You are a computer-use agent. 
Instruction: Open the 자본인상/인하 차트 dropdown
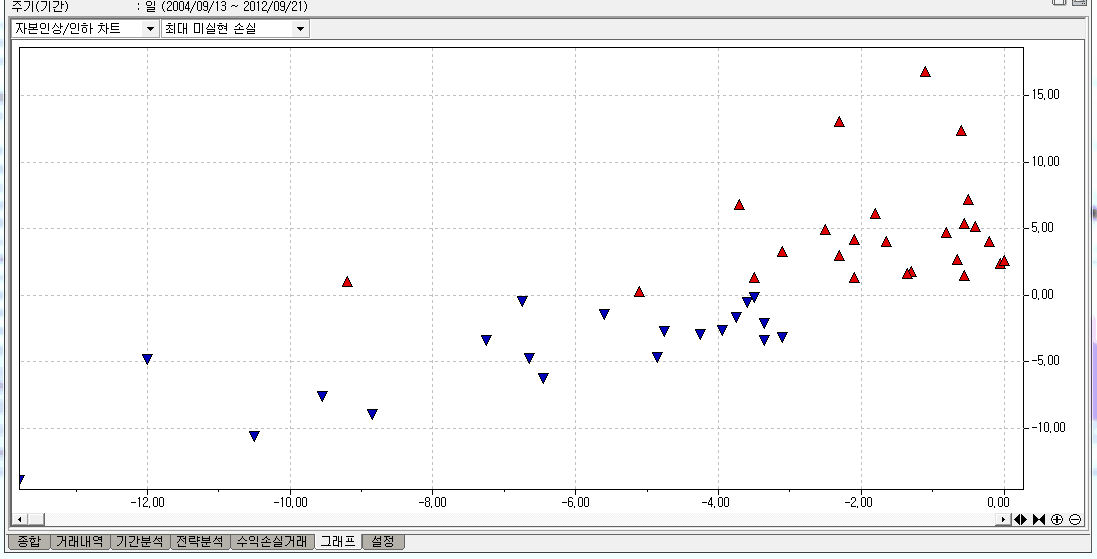[x=150, y=29]
